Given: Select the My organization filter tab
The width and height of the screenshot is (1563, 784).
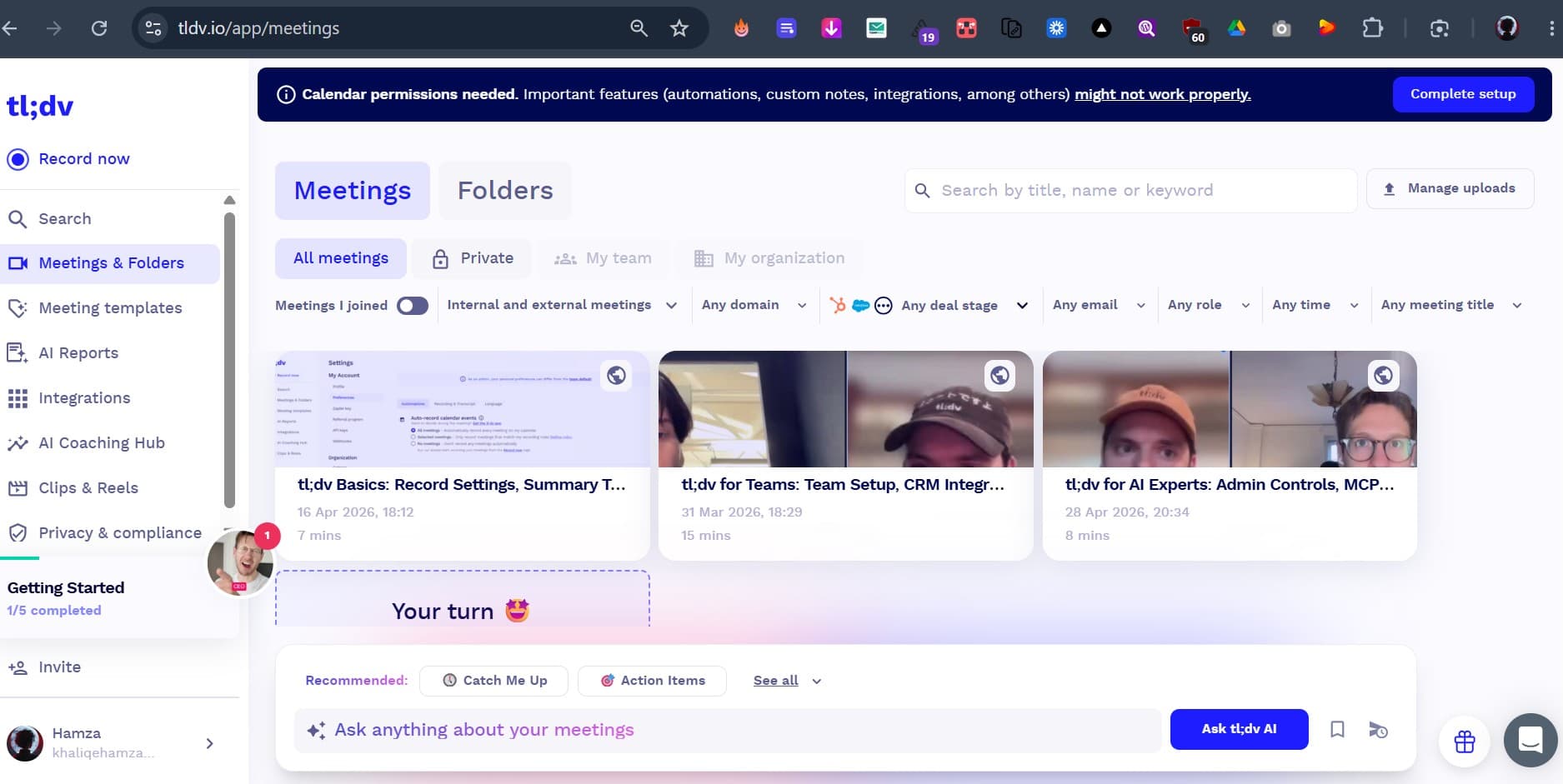Looking at the screenshot, I should 769,258.
